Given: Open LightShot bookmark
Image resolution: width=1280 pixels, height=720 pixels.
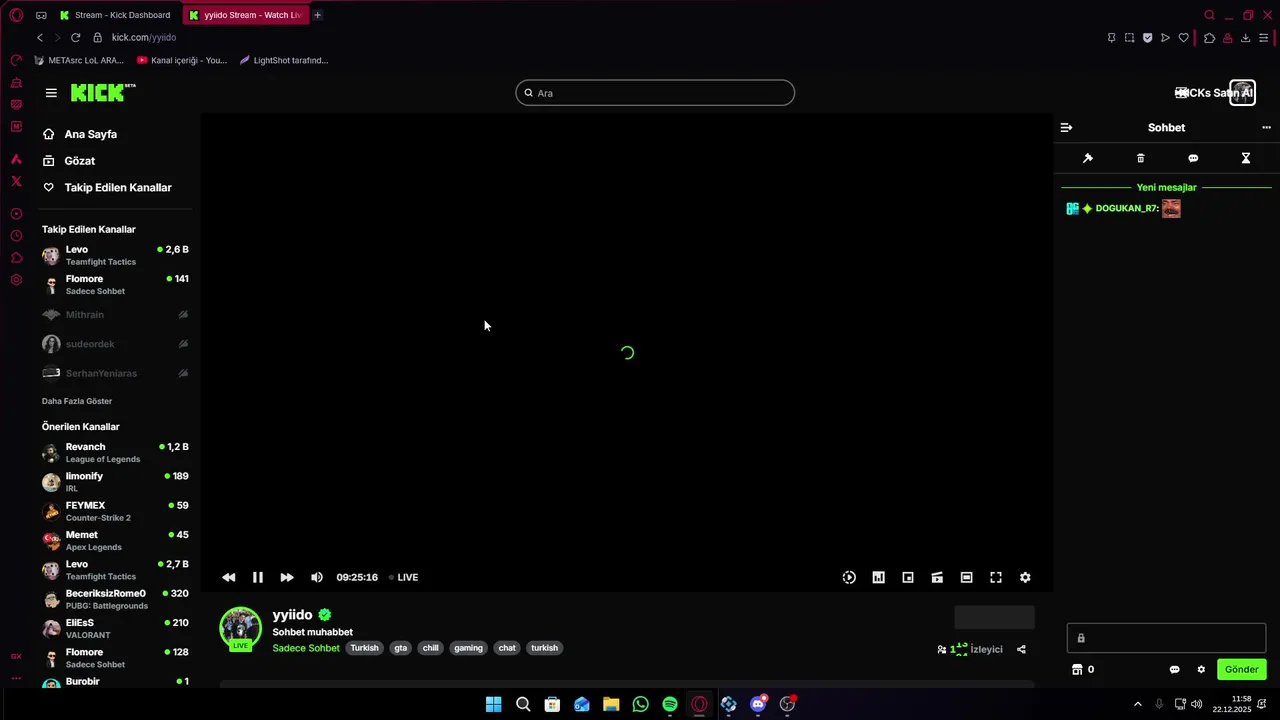Looking at the screenshot, I should point(284,60).
